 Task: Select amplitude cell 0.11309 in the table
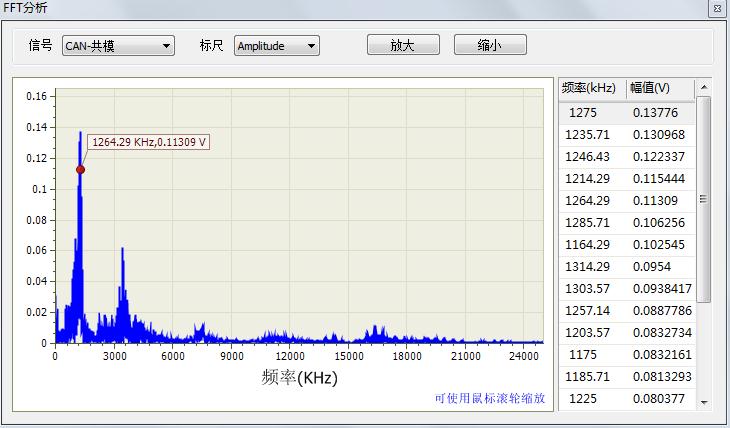coord(656,201)
